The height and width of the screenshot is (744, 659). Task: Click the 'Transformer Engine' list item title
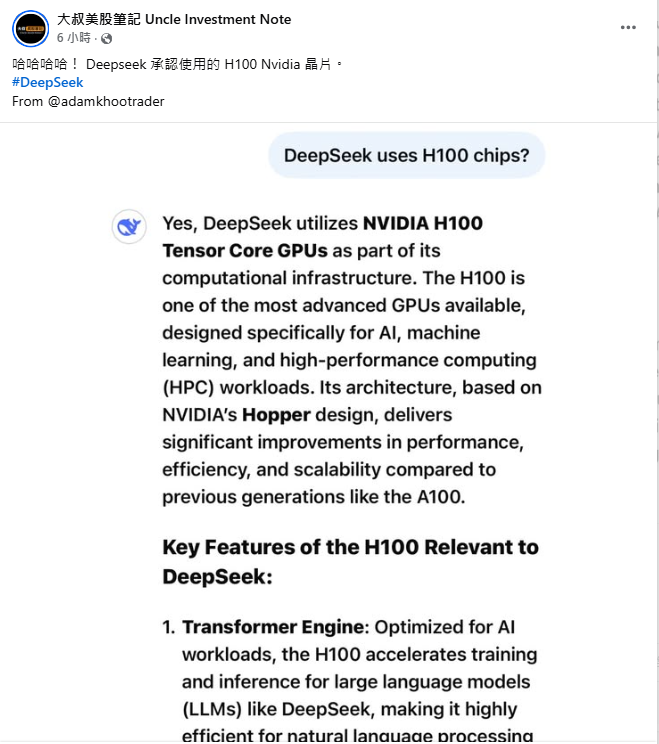point(273,627)
